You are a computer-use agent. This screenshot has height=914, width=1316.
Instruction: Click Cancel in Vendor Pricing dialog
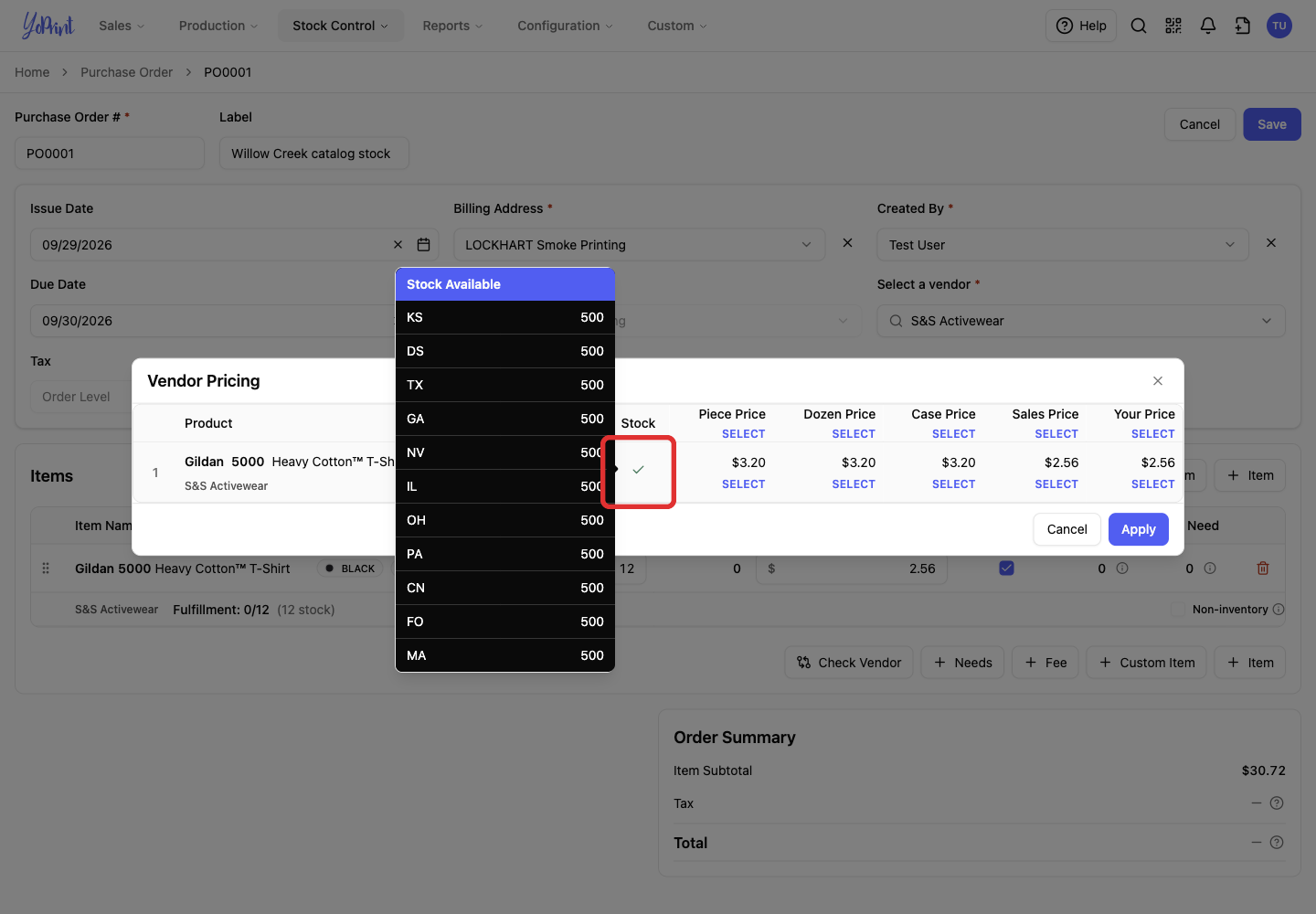point(1067,529)
